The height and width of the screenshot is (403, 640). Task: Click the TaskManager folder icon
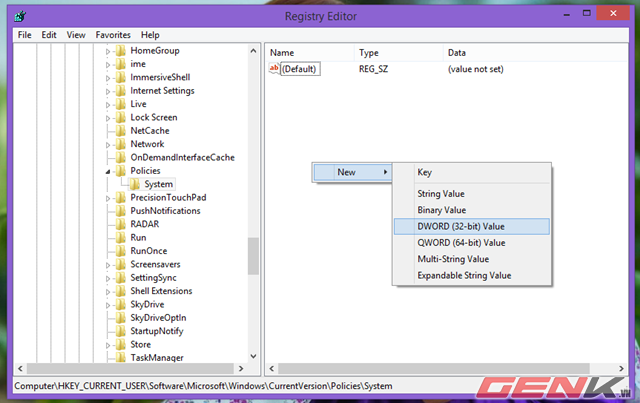pyautogui.click(x=120, y=357)
